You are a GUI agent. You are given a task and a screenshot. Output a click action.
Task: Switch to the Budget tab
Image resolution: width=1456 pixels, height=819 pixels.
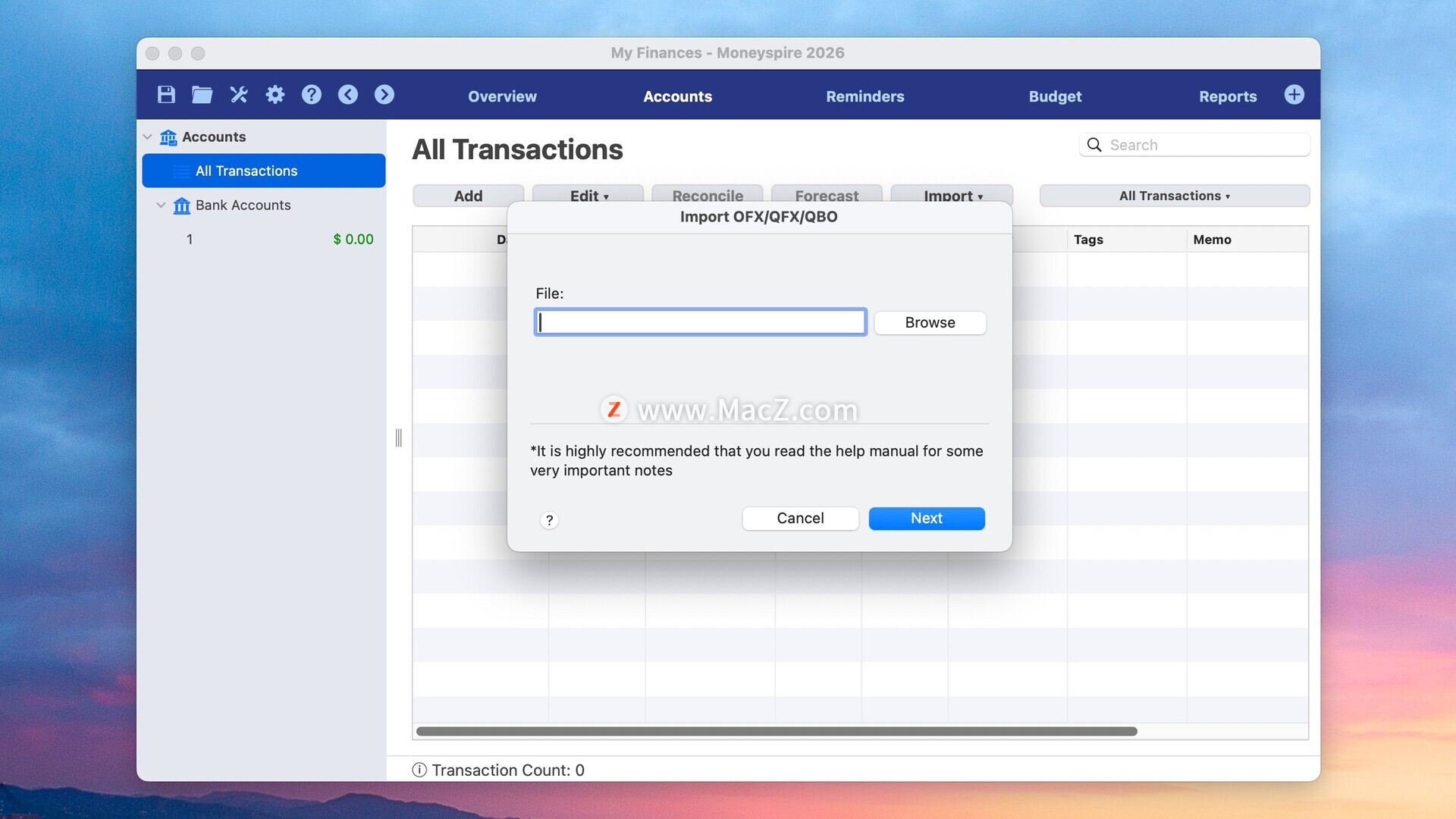[1055, 96]
